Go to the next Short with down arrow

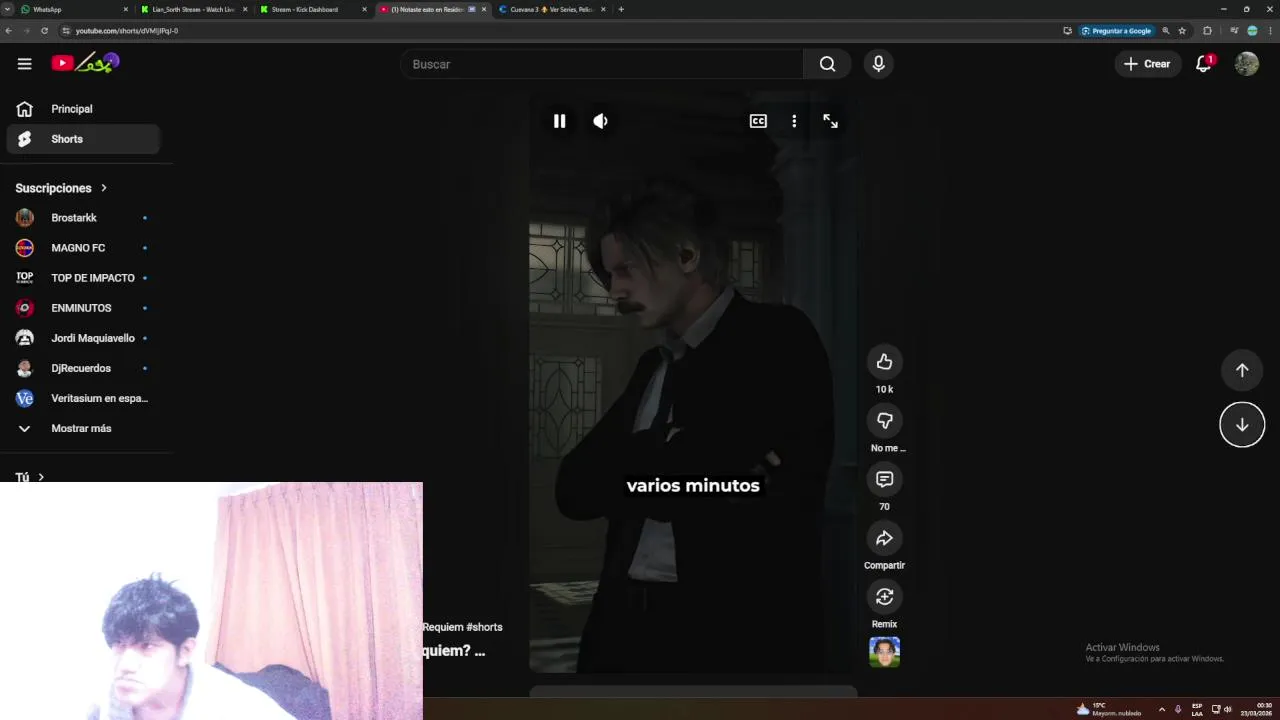pos(1242,425)
